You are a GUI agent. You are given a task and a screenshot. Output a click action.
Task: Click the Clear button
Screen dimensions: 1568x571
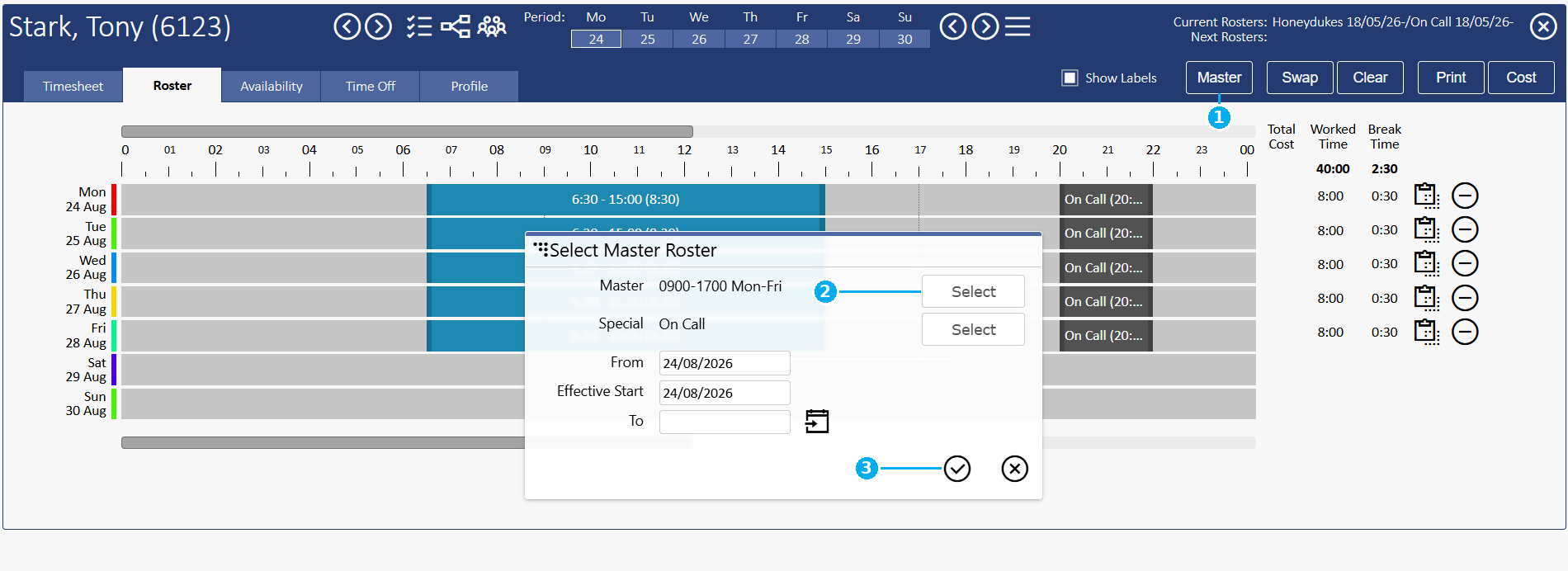(1370, 78)
